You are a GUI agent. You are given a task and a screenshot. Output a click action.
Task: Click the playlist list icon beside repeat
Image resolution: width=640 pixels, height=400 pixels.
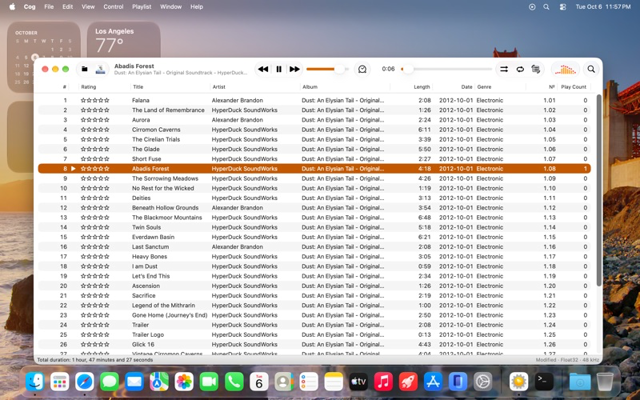pos(536,69)
